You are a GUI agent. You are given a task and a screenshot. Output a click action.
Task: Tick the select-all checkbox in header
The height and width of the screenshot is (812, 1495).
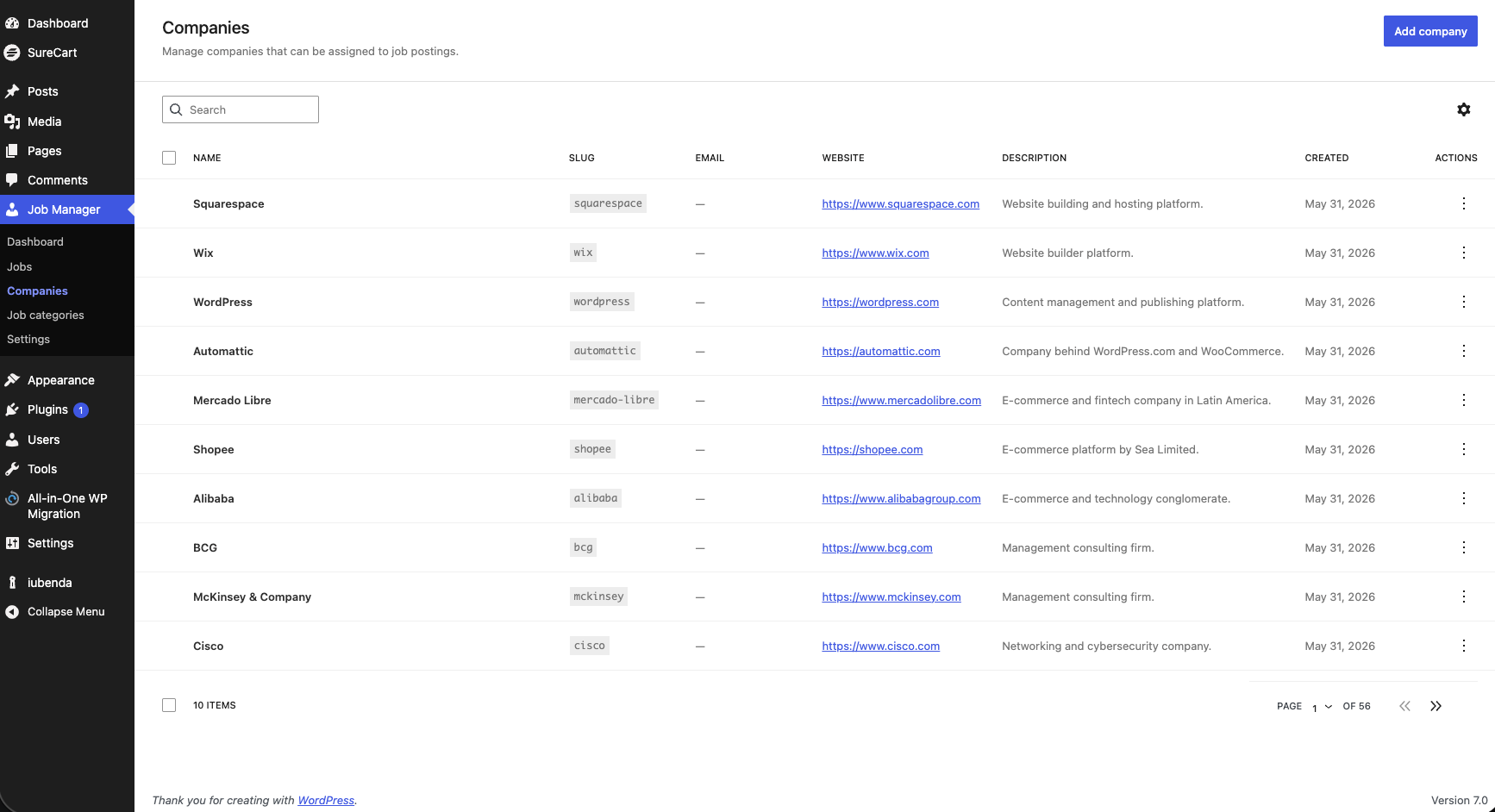169,158
